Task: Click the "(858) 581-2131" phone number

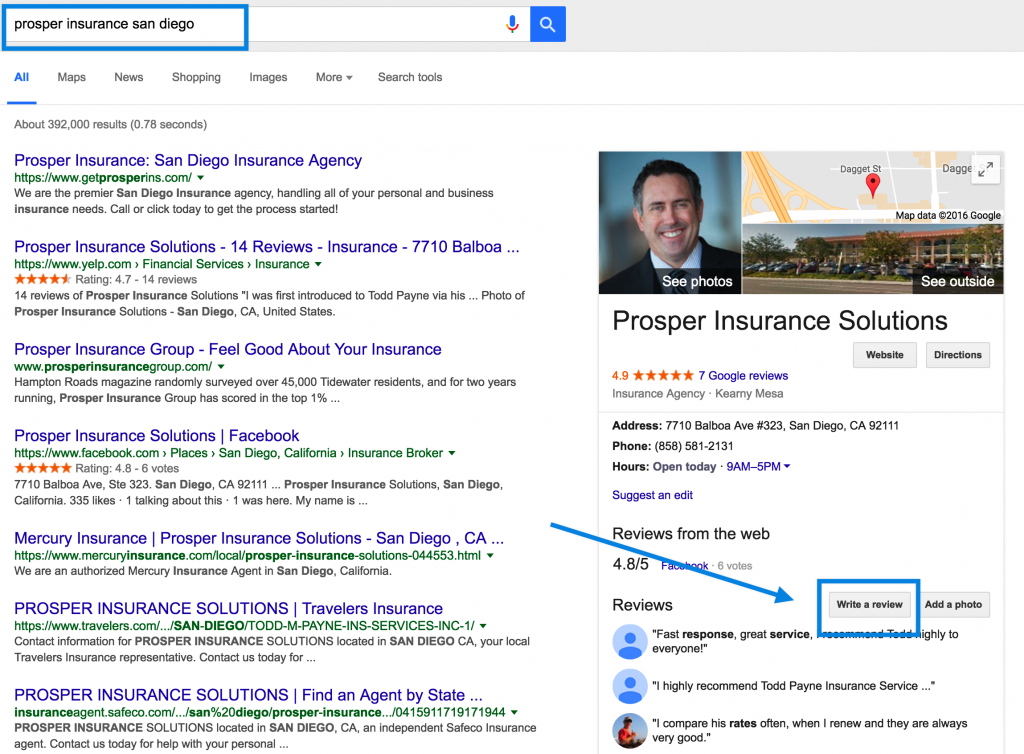Action: tap(694, 447)
